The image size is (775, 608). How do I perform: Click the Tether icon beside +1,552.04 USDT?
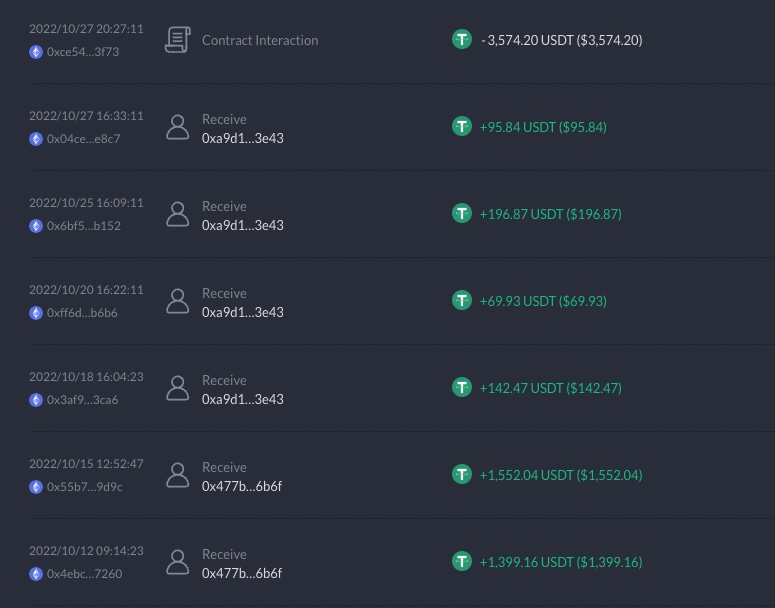[x=462, y=475]
